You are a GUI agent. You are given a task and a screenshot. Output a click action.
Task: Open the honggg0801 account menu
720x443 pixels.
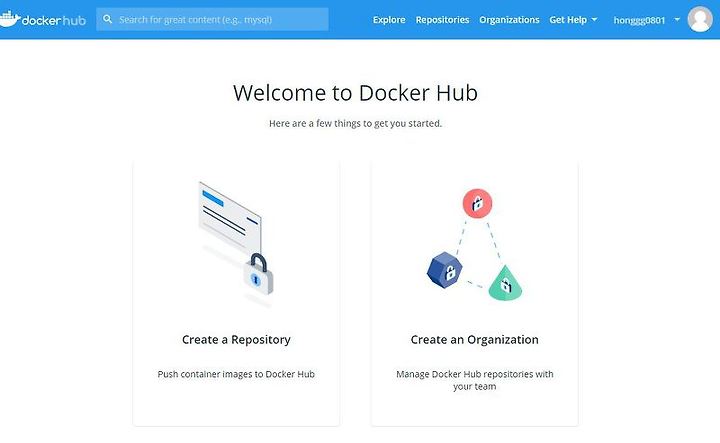(647, 20)
